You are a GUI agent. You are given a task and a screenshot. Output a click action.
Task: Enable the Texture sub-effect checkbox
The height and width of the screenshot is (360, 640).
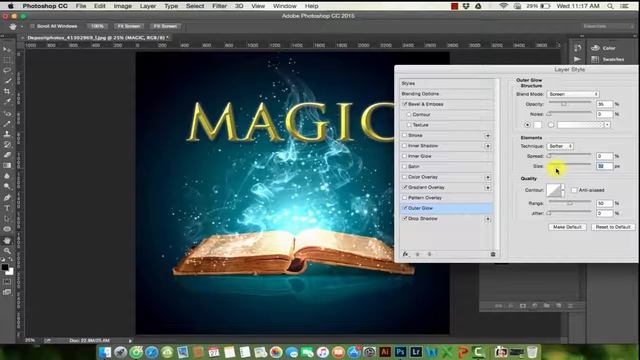click(x=409, y=125)
